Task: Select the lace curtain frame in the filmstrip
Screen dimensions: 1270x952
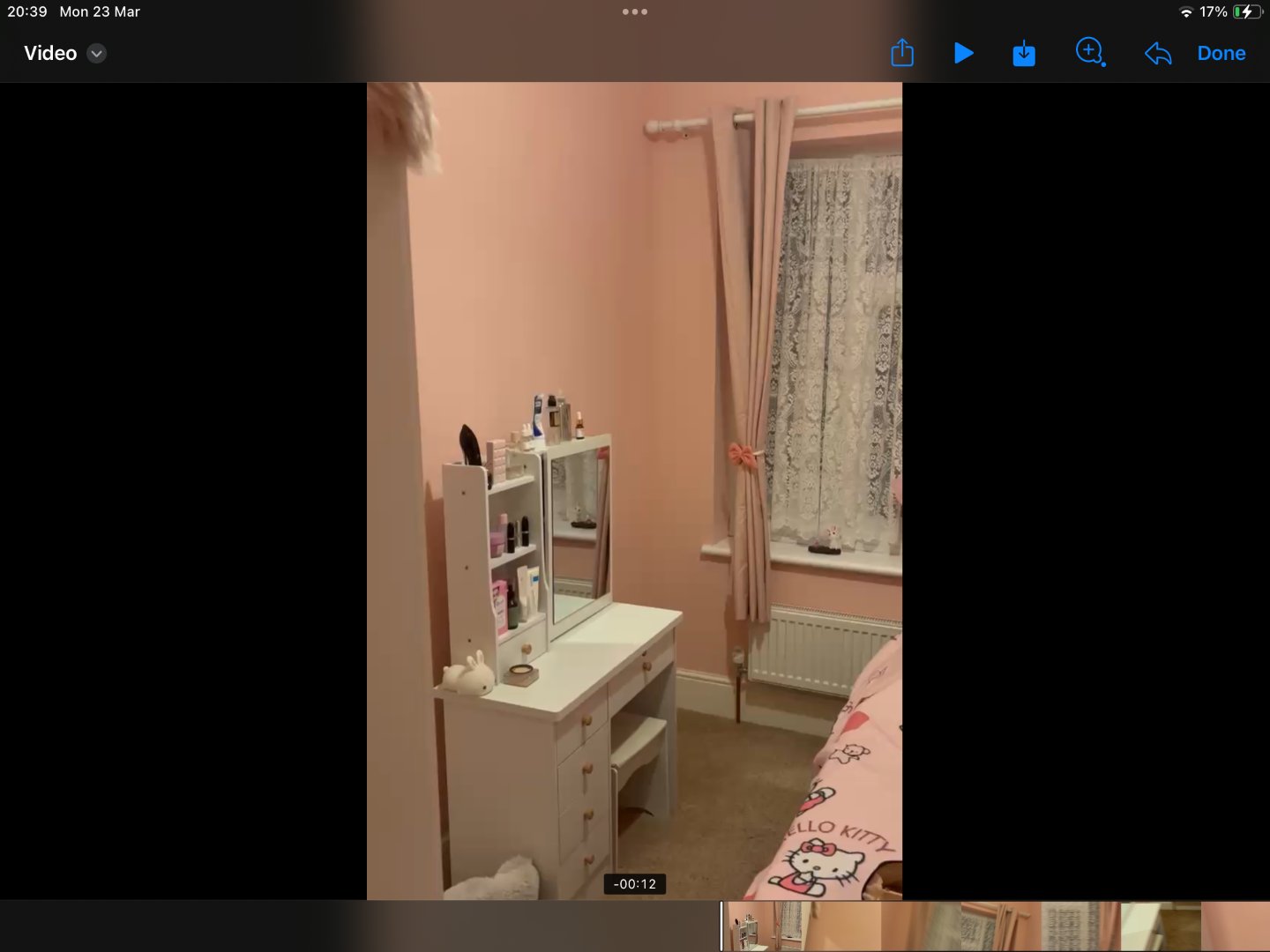Action: pyautogui.click(x=1080, y=926)
